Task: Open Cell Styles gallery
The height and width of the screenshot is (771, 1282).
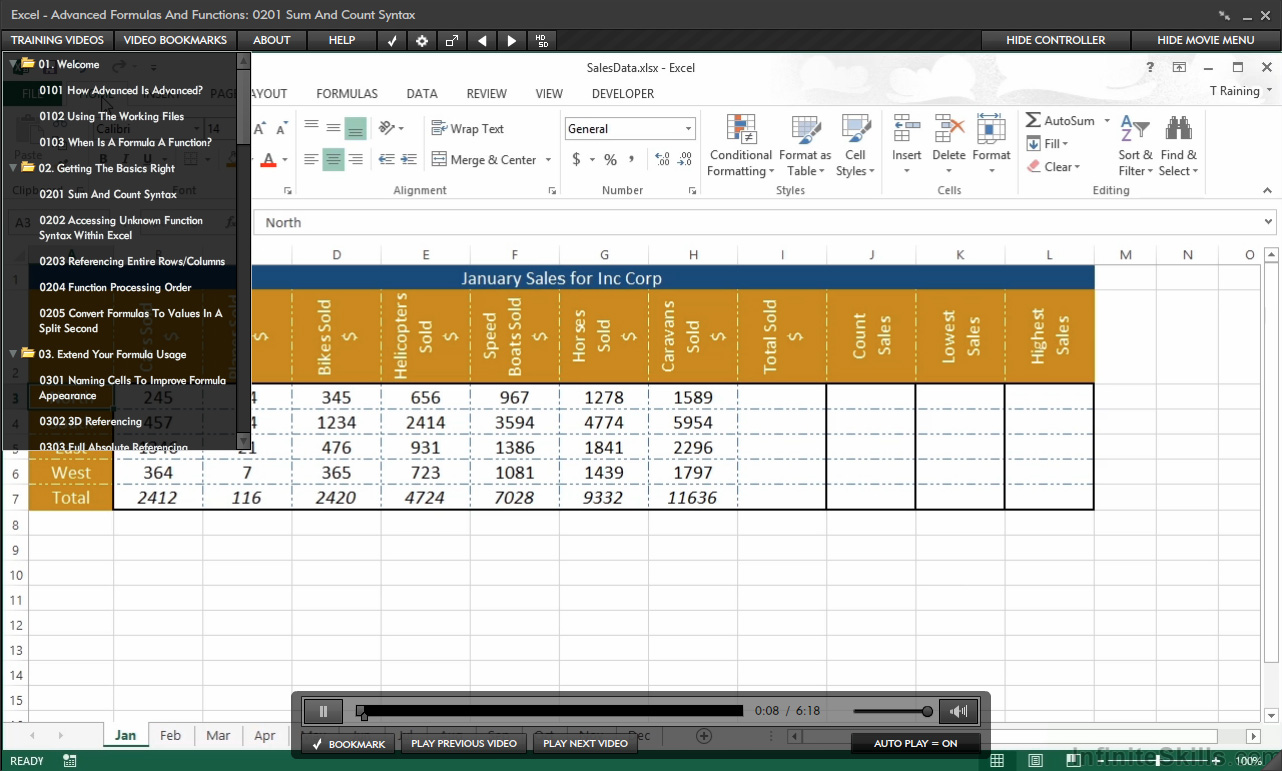Action: point(856,146)
